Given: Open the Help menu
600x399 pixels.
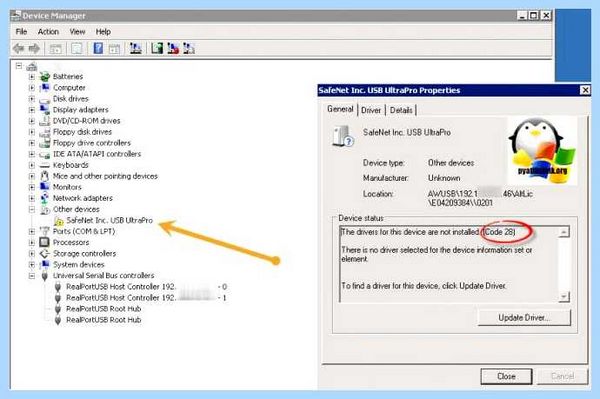Looking at the screenshot, I should (x=103, y=32).
